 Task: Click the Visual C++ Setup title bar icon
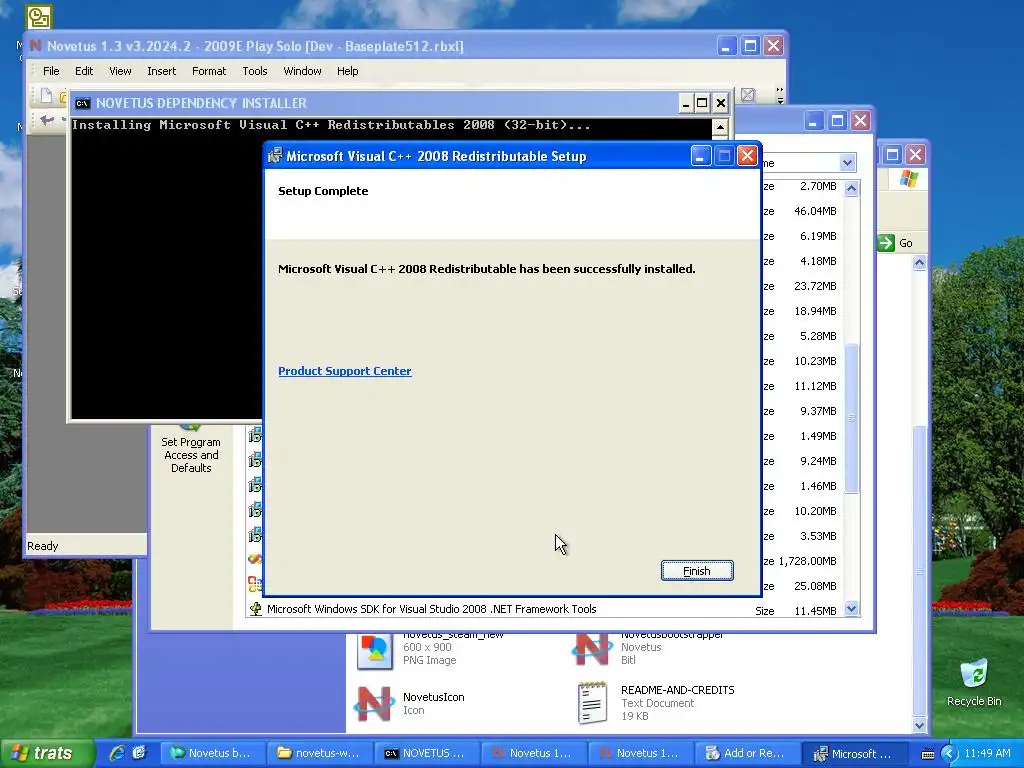pos(275,155)
